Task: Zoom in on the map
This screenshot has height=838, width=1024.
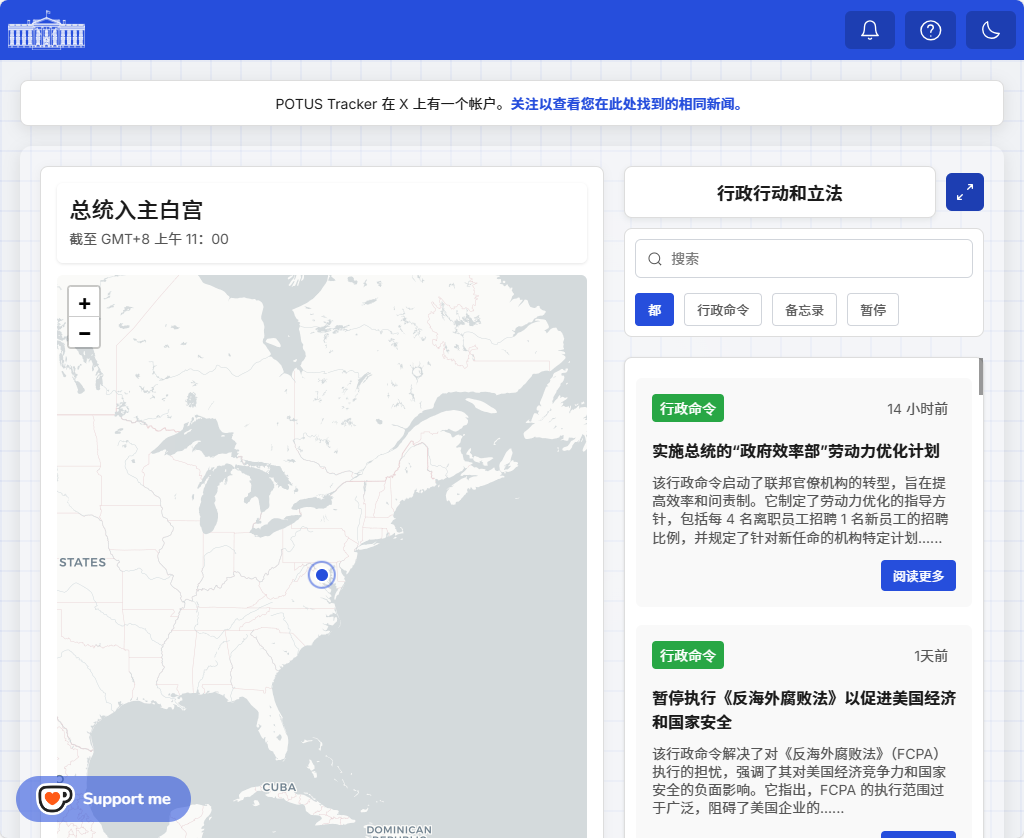Action: pyautogui.click(x=84, y=303)
